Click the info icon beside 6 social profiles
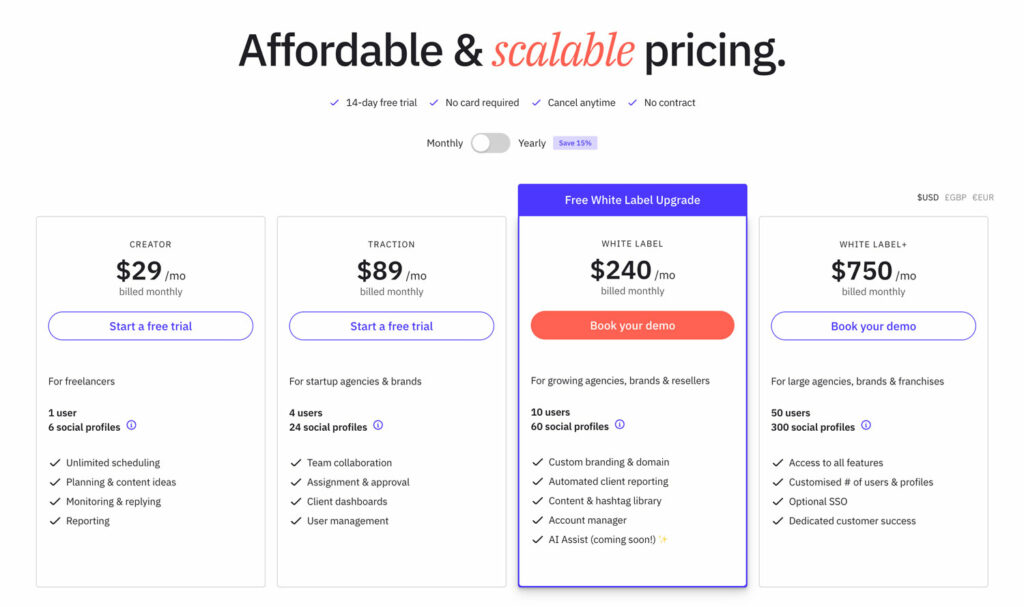The width and height of the screenshot is (1024, 607). tap(131, 425)
